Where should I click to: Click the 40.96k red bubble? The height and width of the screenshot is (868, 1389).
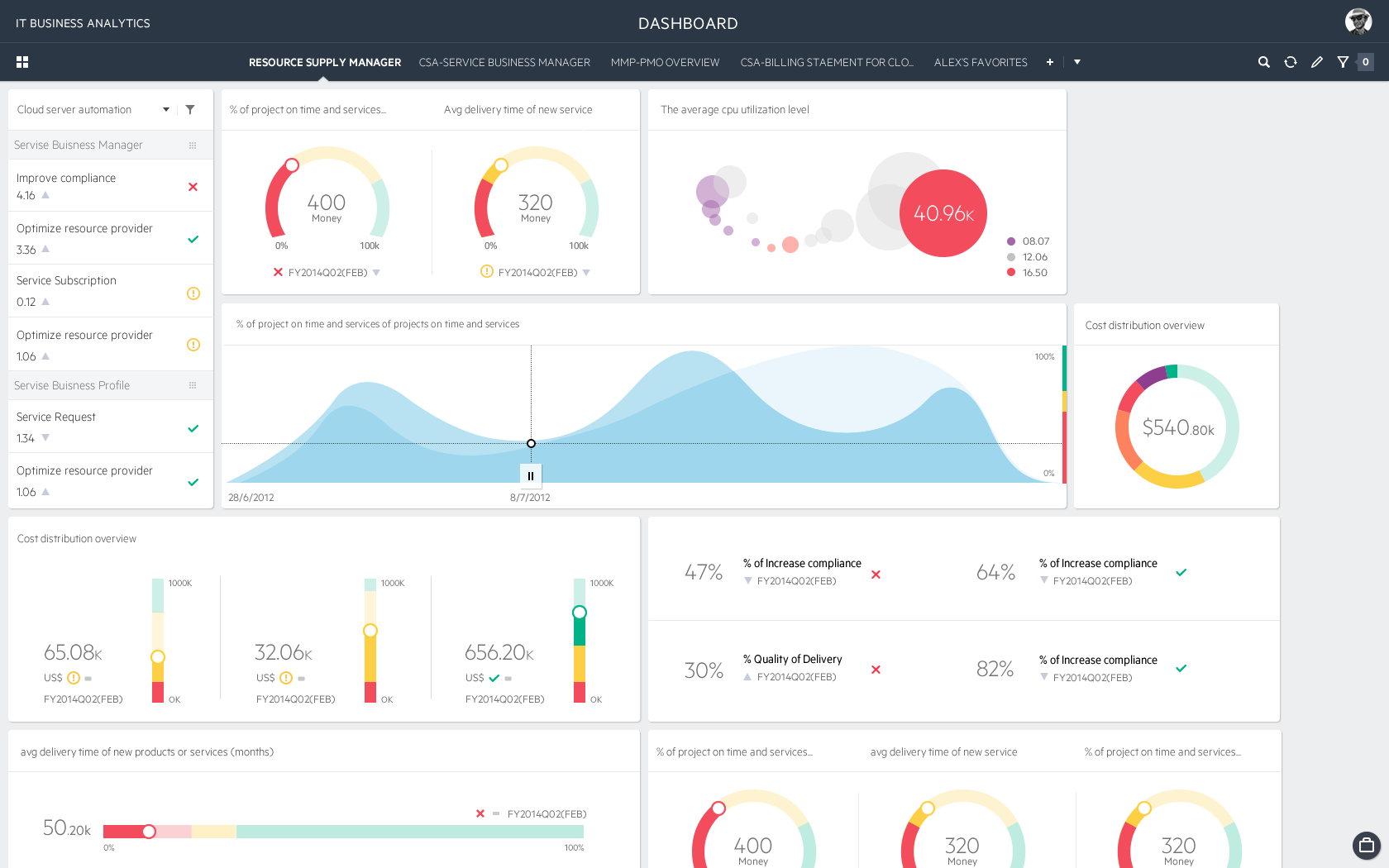pos(943,213)
